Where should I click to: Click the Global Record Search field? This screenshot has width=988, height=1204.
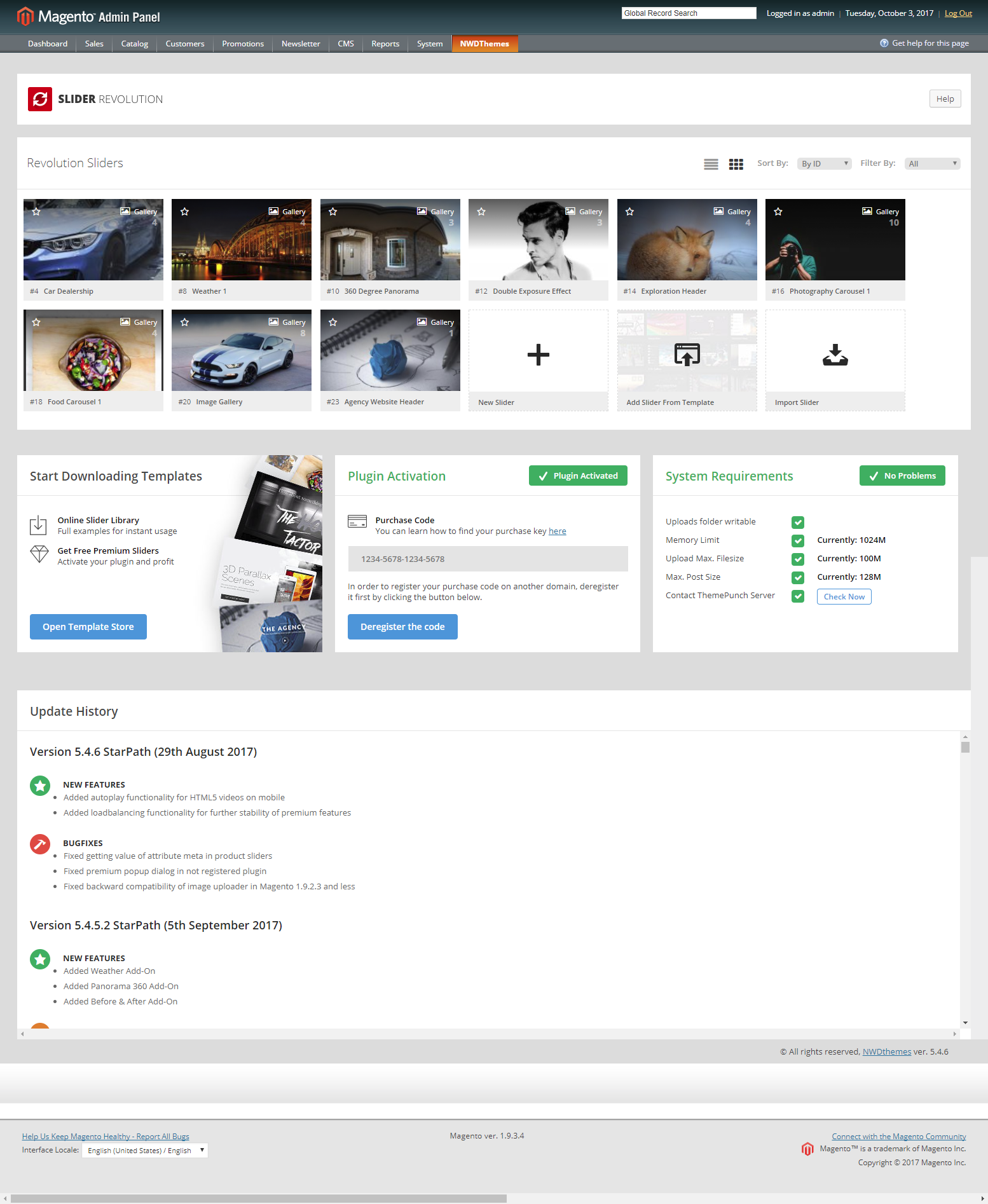(x=689, y=13)
